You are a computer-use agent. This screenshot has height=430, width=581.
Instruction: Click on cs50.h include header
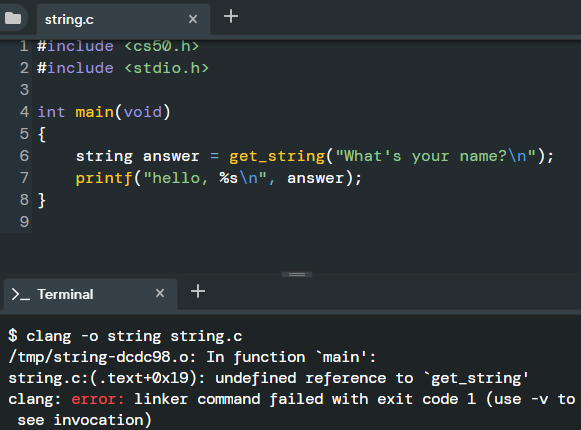coord(162,46)
